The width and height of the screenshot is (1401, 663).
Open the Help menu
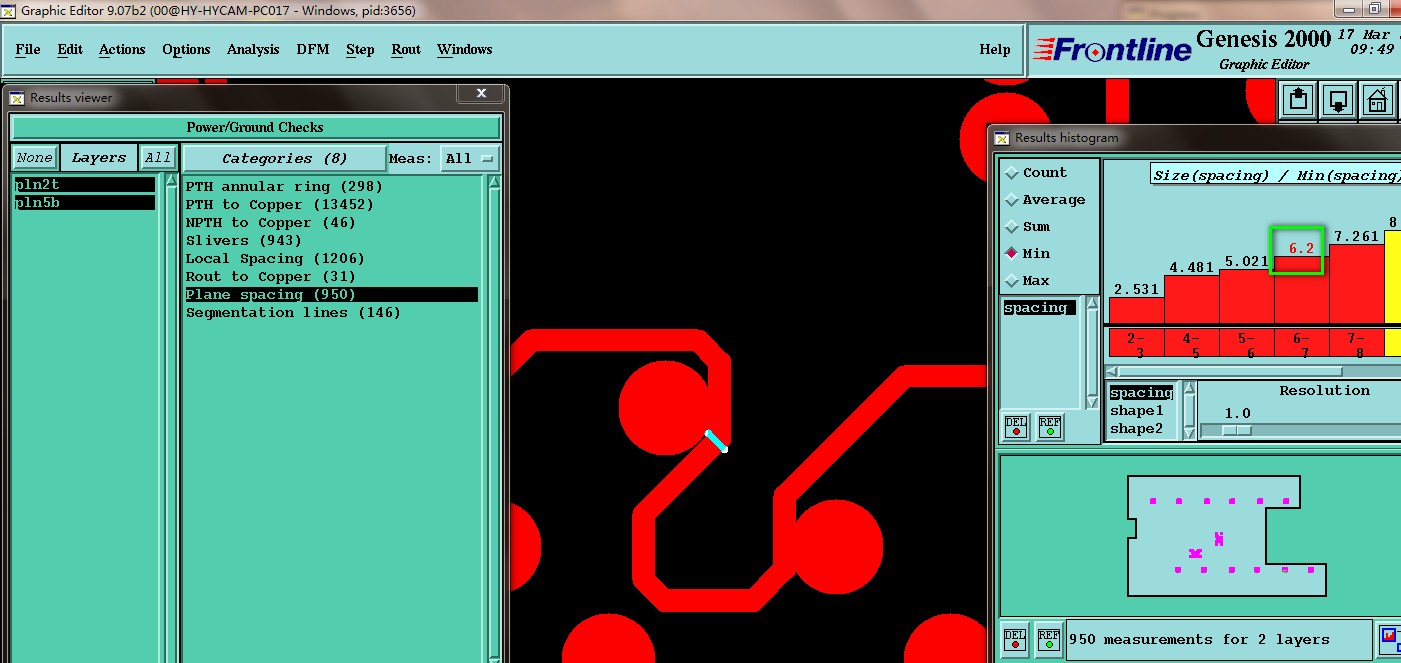995,49
